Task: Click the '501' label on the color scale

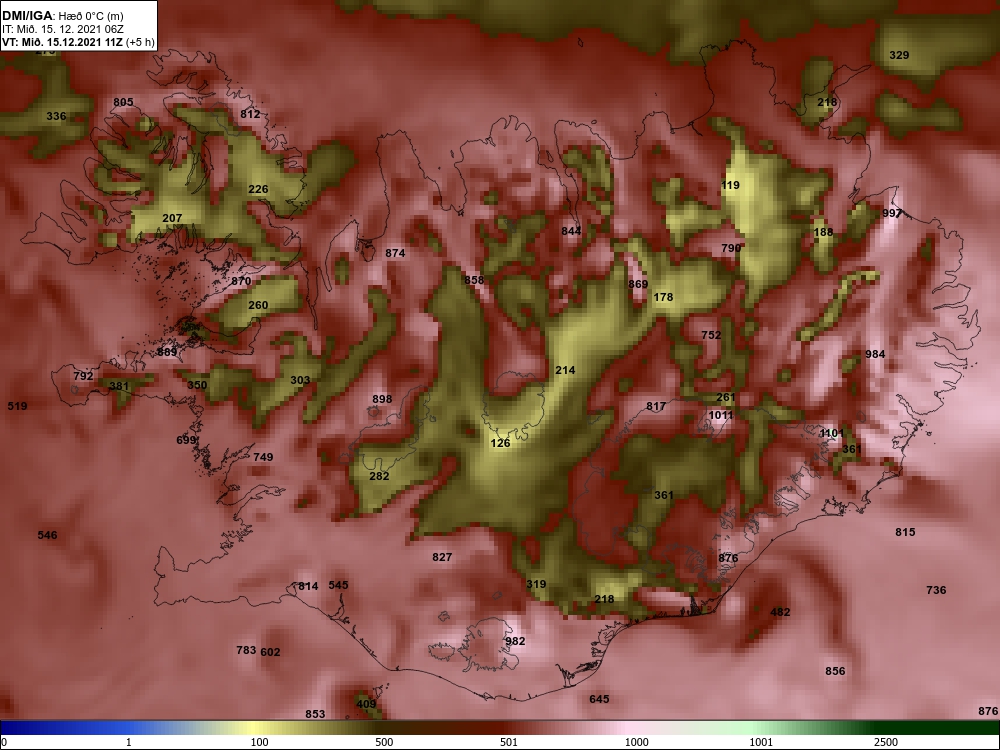Action: click(508, 742)
